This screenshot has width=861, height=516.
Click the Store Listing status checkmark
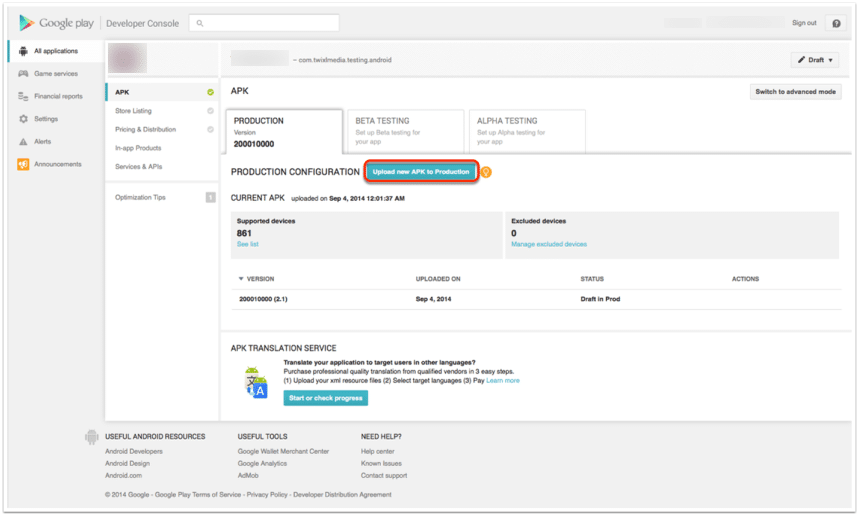[x=210, y=111]
